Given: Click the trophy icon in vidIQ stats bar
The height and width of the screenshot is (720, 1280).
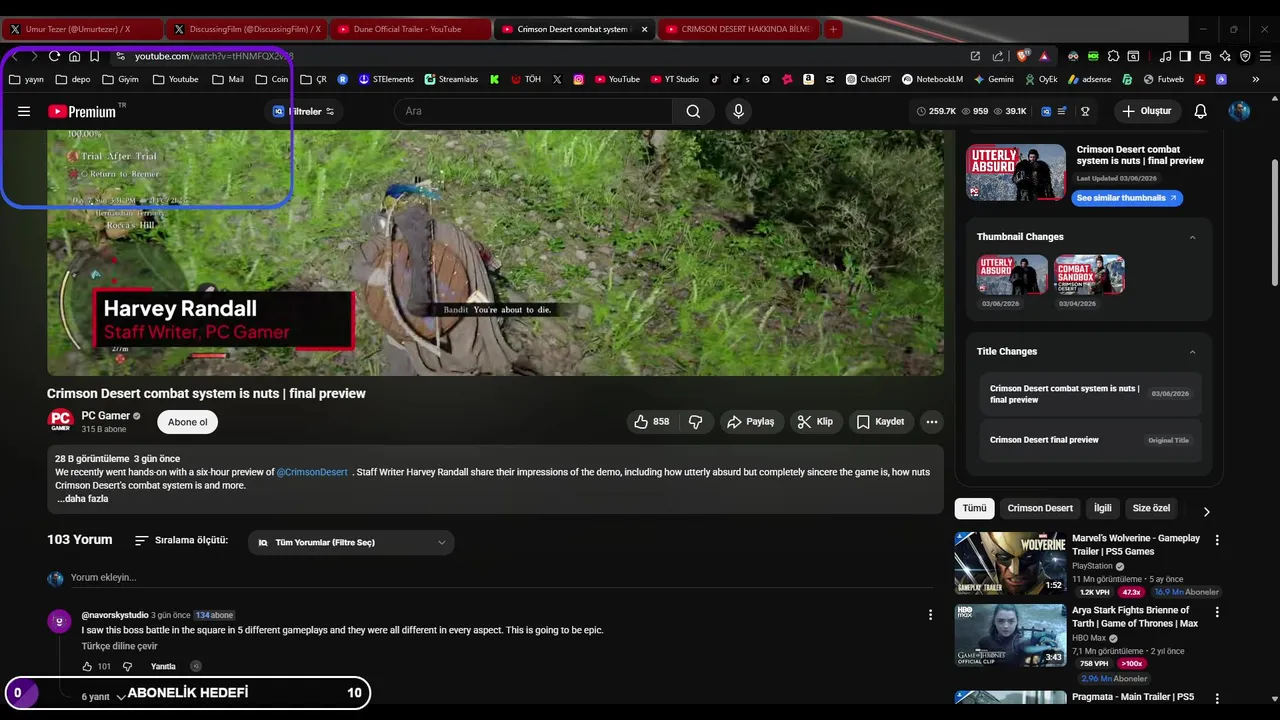Looking at the screenshot, I should pyautogui.click(x=1085, y=111).
